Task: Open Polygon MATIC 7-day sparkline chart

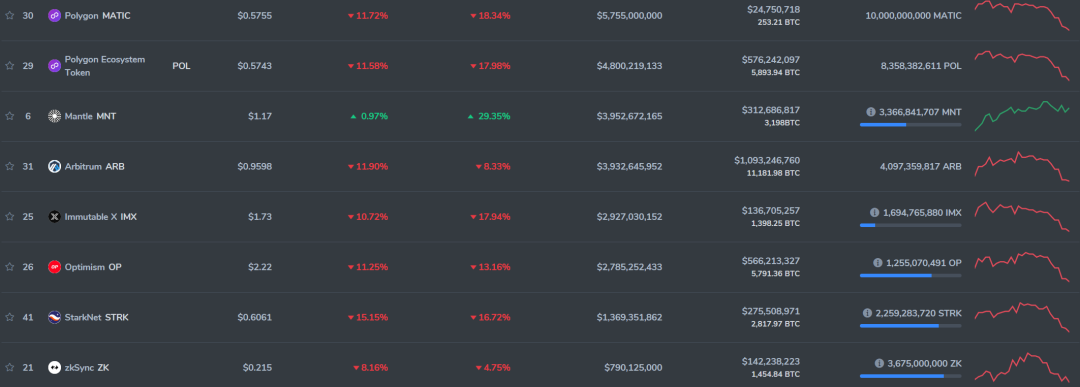Action: click(1021, 15)
